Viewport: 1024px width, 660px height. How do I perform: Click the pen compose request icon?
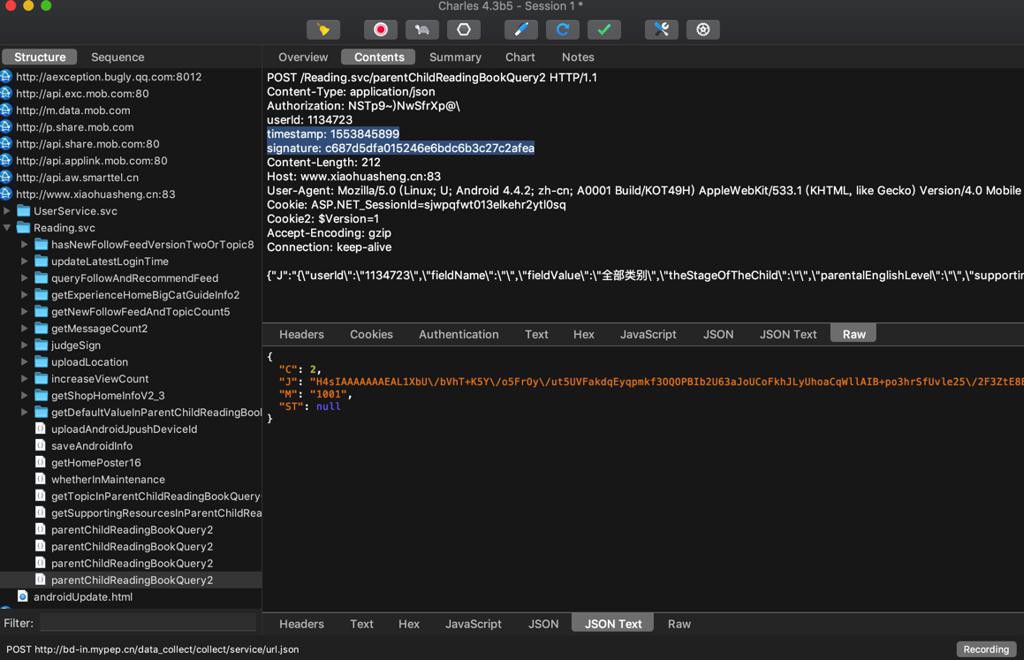(x=520, y=30)
